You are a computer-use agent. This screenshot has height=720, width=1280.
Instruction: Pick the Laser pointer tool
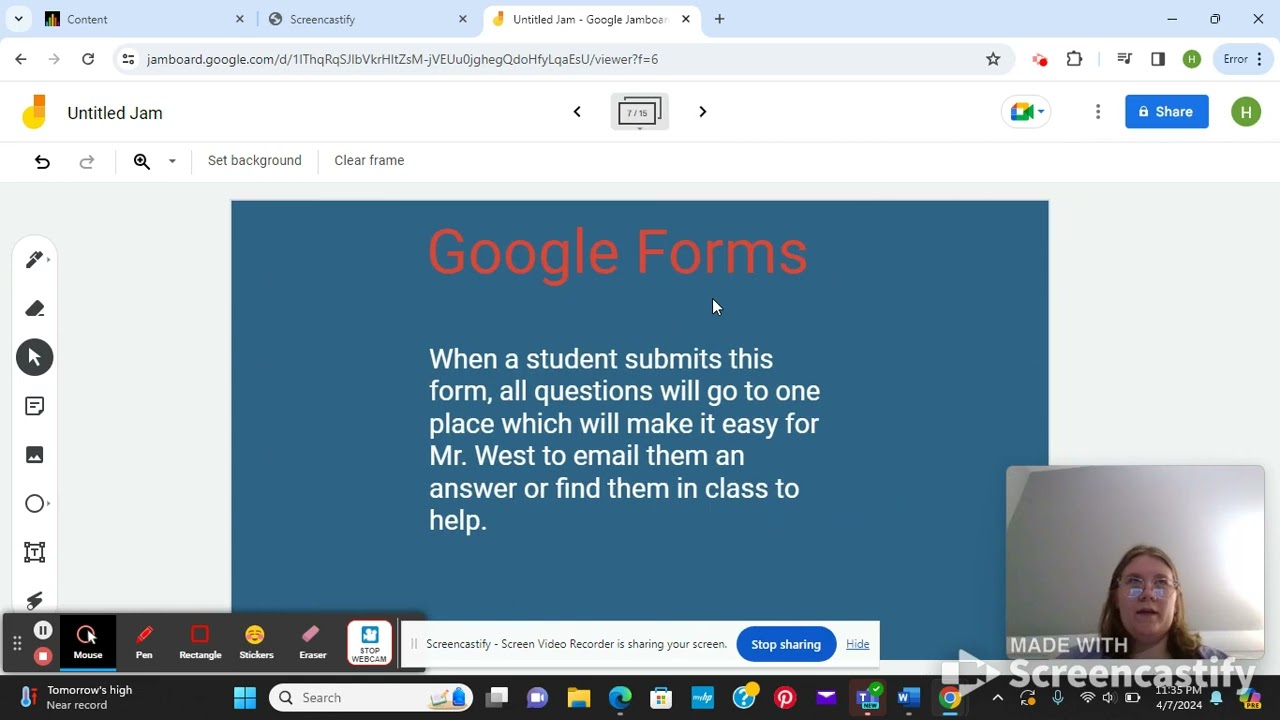(x=35, y=600)
